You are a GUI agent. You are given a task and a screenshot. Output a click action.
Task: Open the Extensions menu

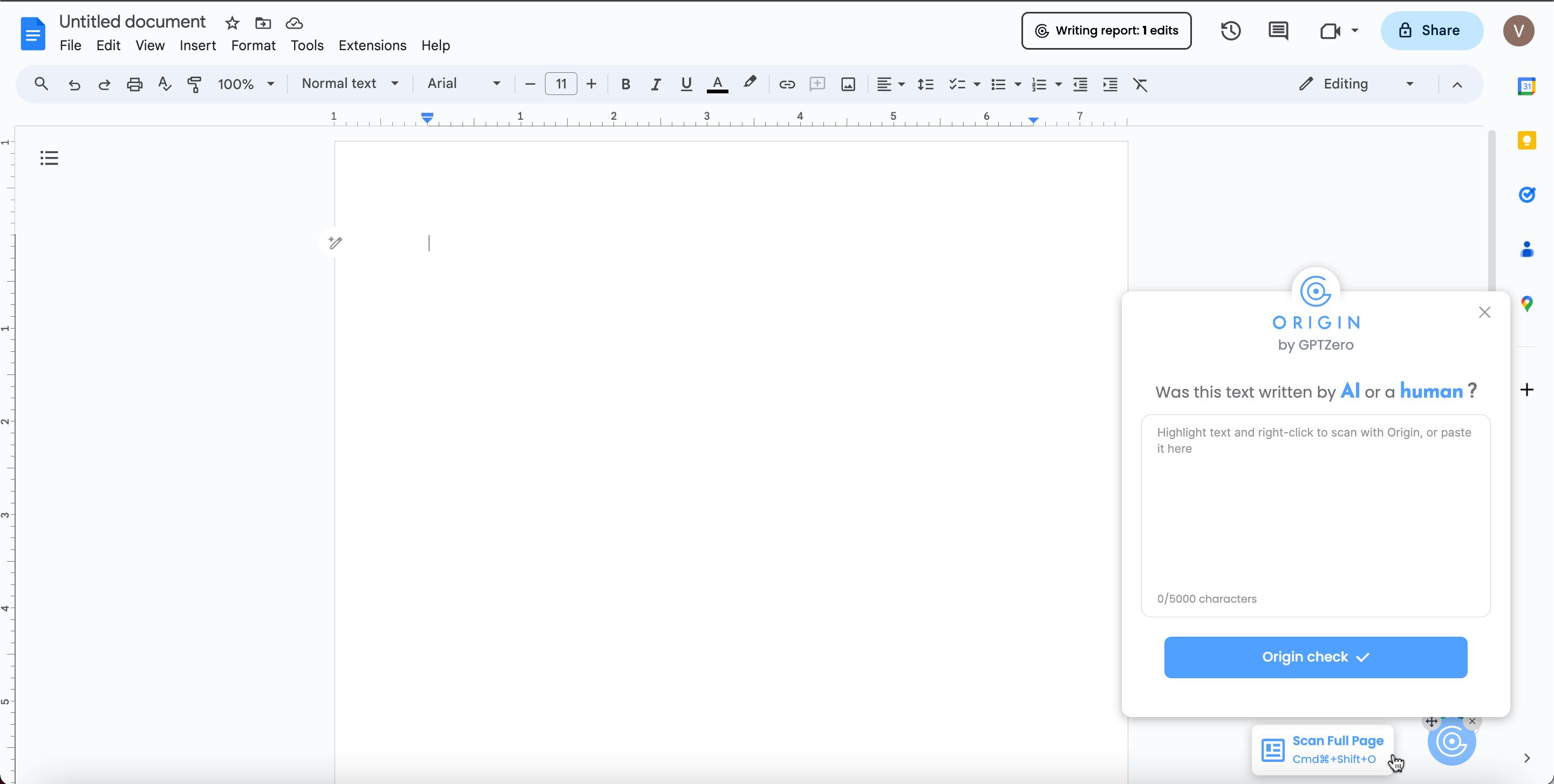tap(372, 45)
